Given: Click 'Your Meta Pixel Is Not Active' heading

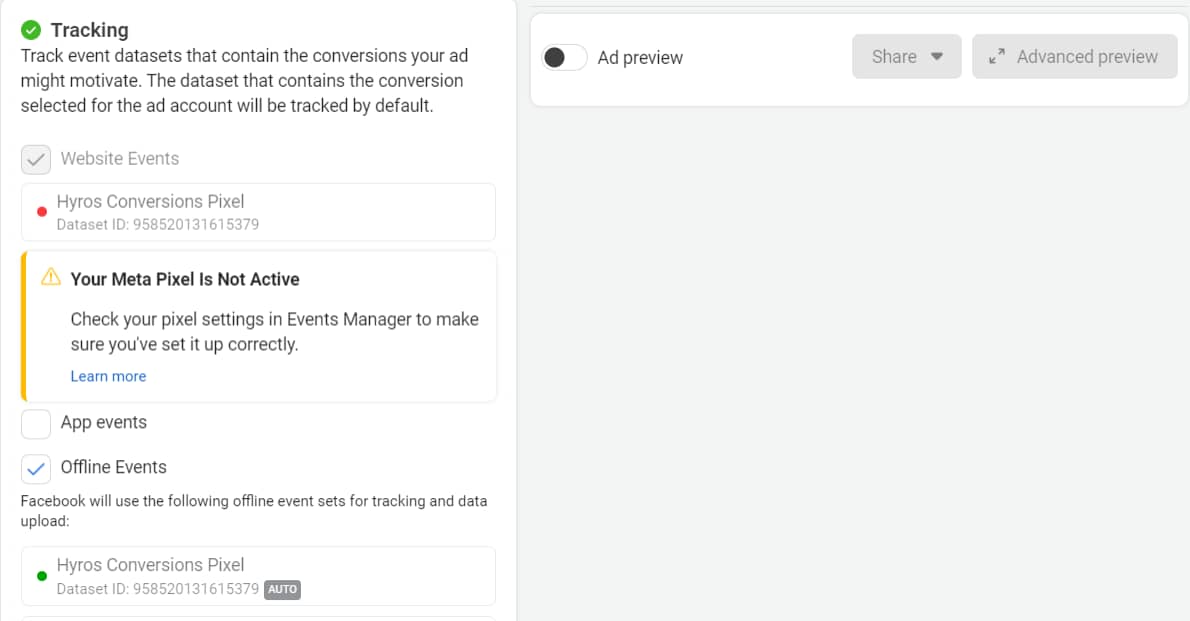Looking at the screenshot, I should coord(185,279).
